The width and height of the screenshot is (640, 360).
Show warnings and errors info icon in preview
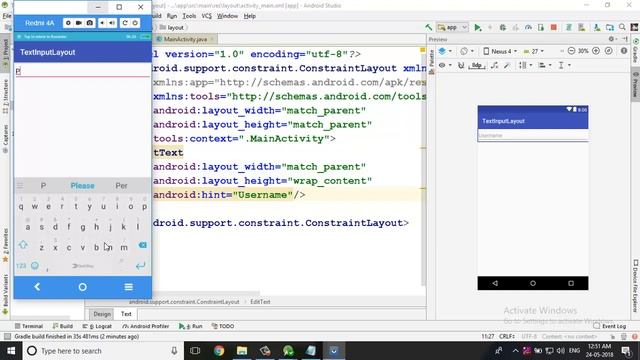624,51
